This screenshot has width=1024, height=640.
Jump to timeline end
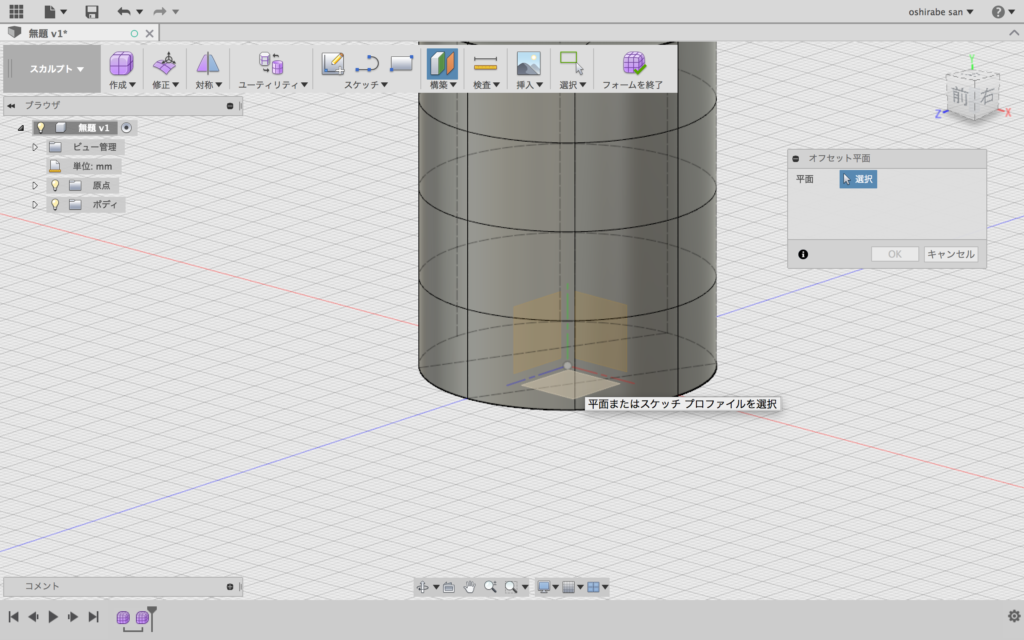(93, 616)
